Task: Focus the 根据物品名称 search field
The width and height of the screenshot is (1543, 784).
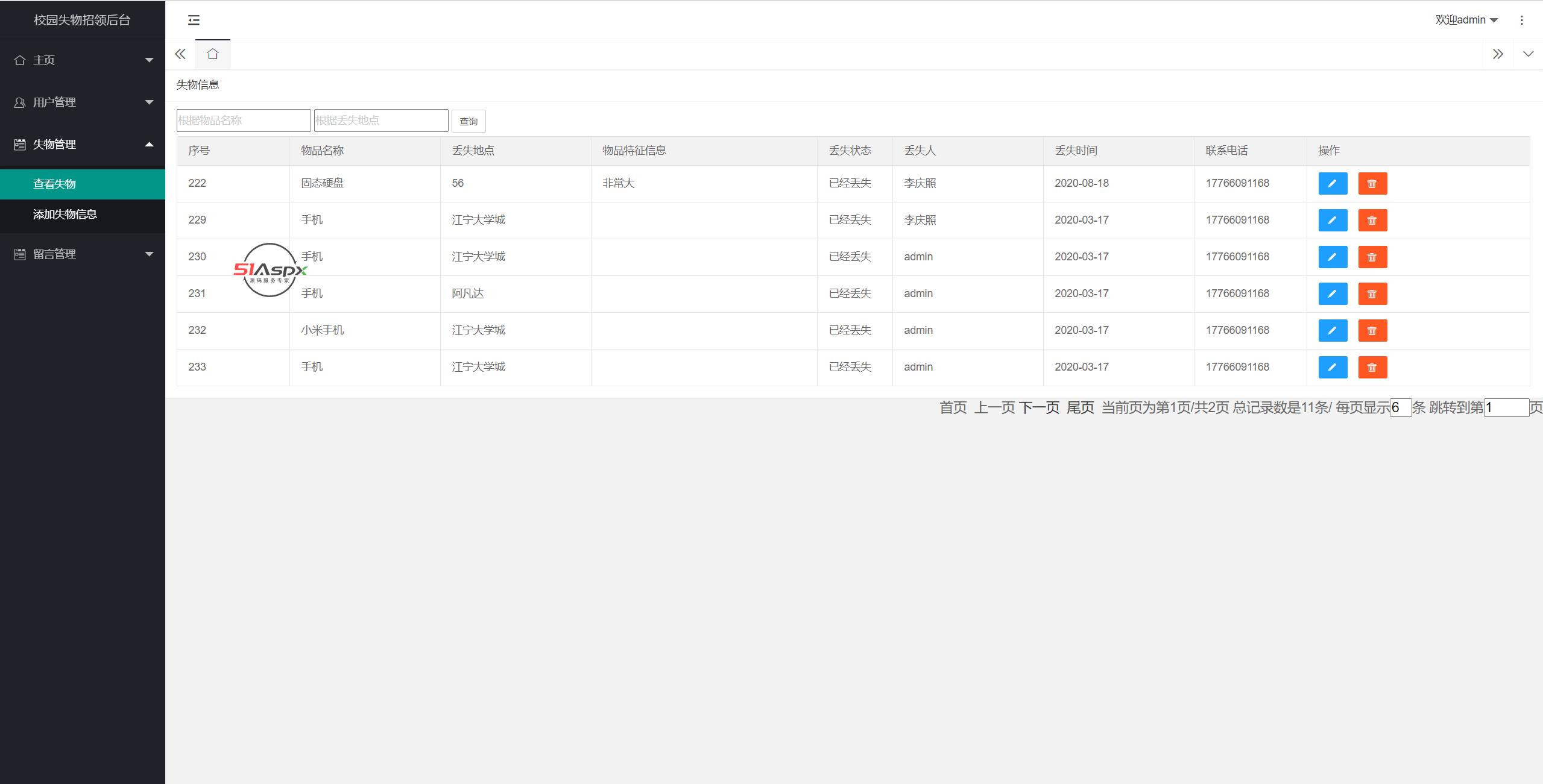Action: point(244,121)
